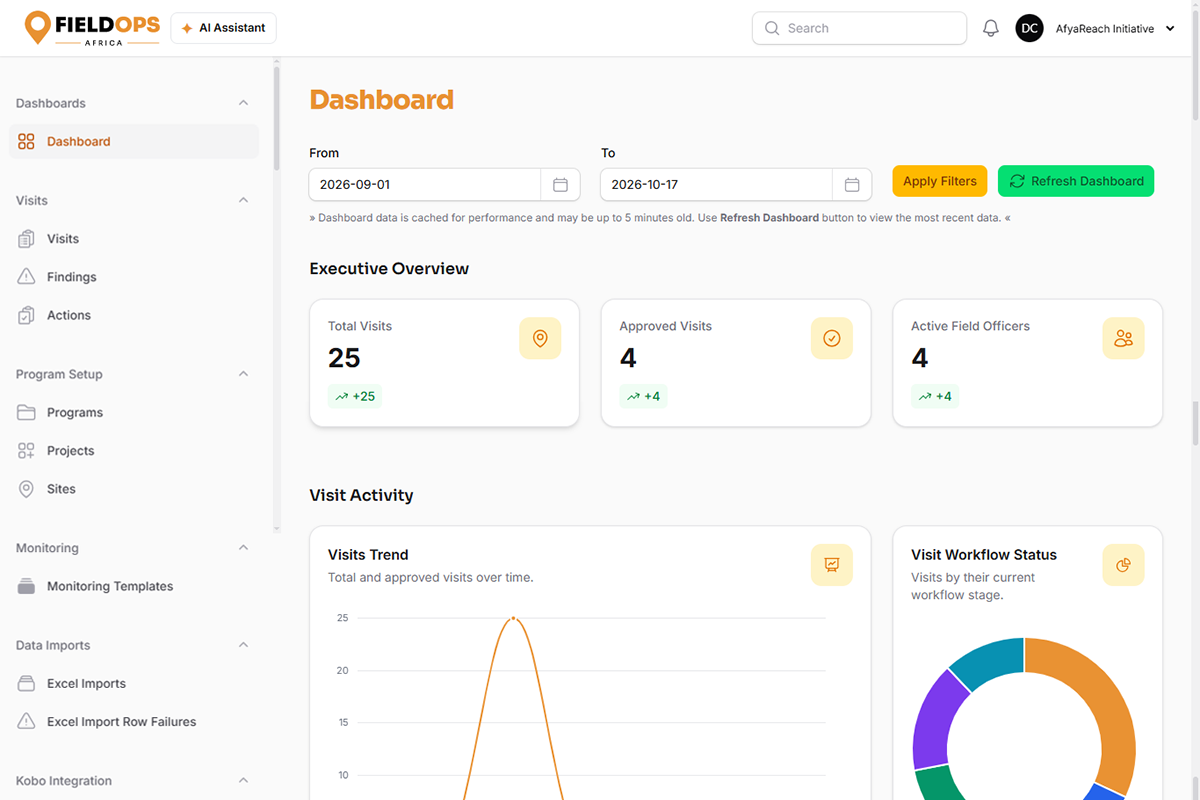
Task: Collapse the Kobo Integration sidebar section
Action: tap(243, 781)
